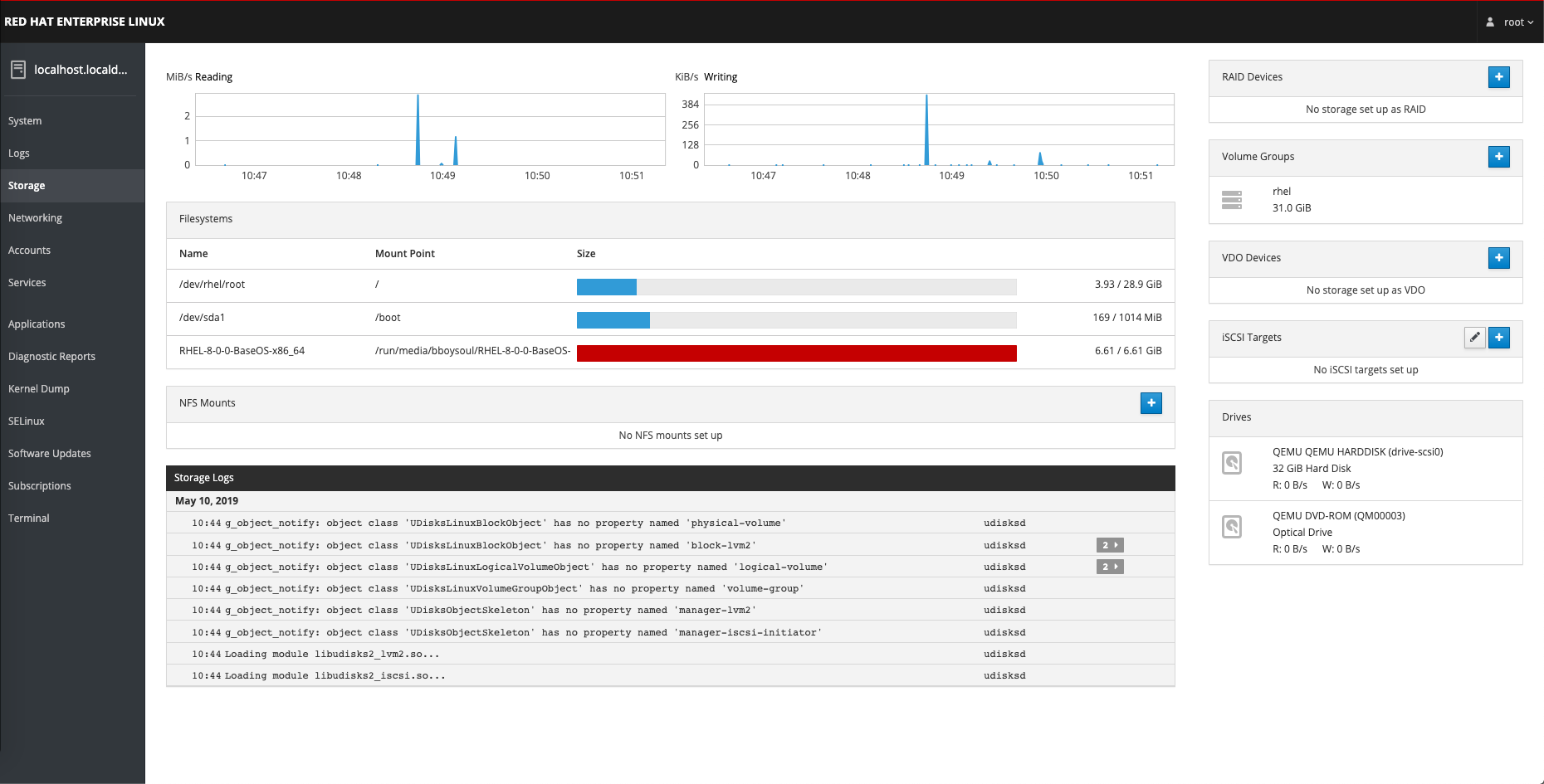Click usage bar for /dev/rhel/root
Screen dimensions: 1544x784
(796, 287)
